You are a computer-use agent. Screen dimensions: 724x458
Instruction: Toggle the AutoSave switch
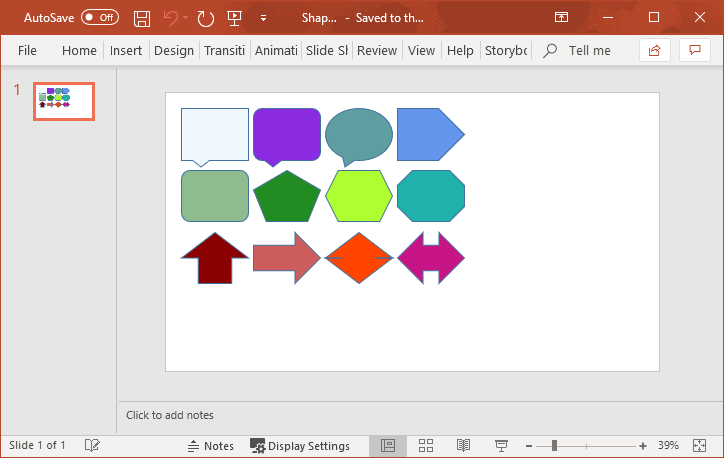click(x=99, y=18)
